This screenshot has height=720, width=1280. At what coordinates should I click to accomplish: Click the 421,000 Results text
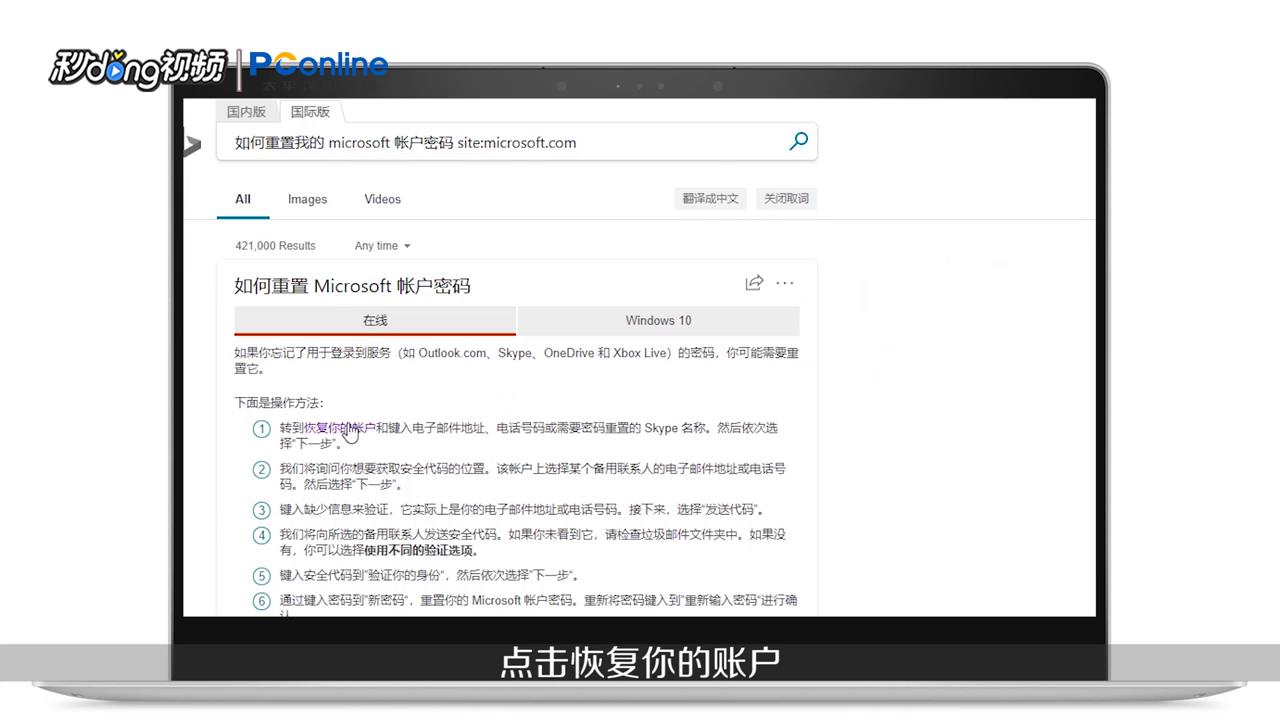pos(275,246)
